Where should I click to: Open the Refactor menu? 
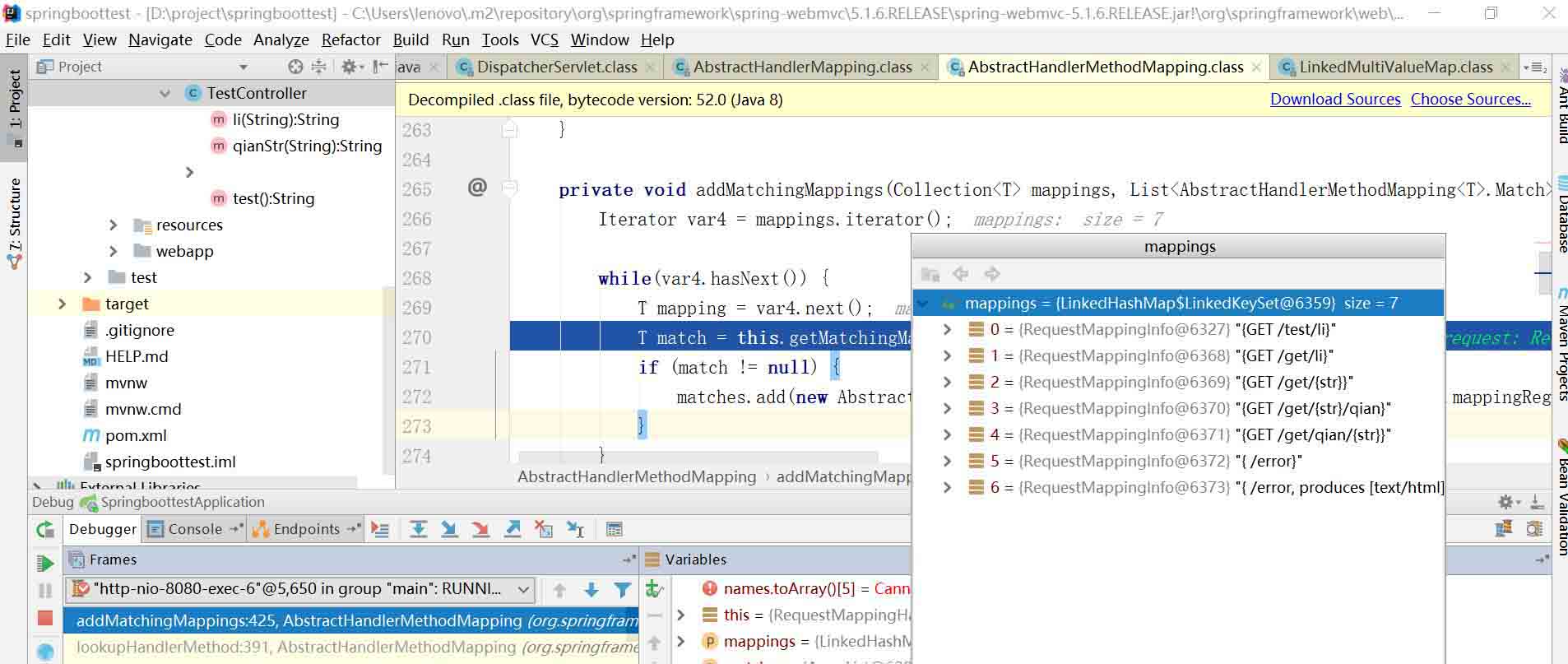[350, 39]
